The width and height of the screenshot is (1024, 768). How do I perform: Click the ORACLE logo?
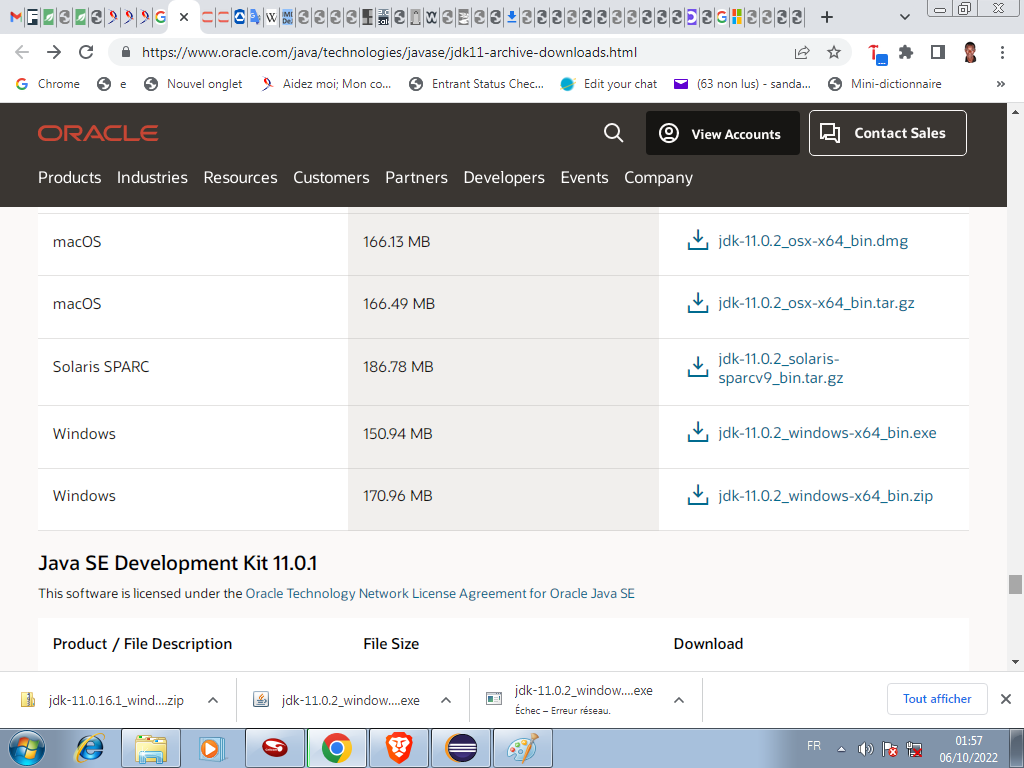tap(98, 133)
